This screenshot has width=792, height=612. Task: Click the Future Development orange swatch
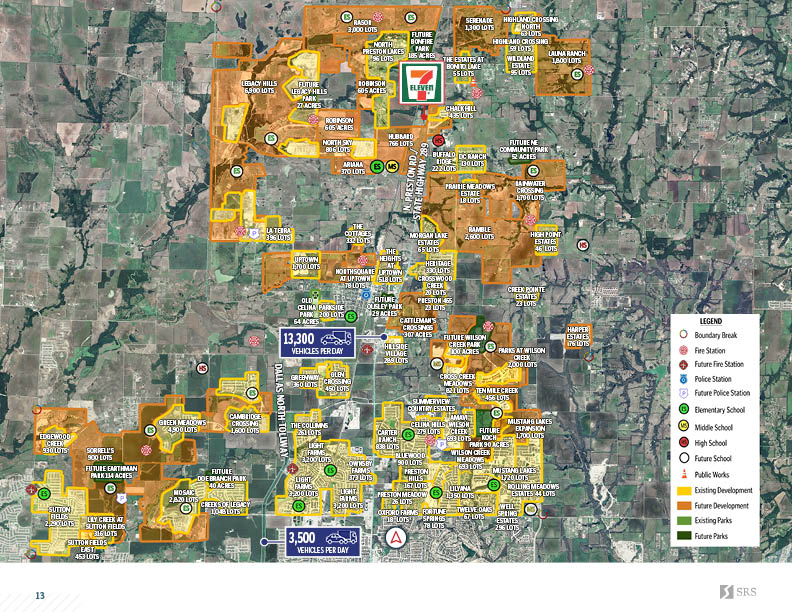click(684, 505)
